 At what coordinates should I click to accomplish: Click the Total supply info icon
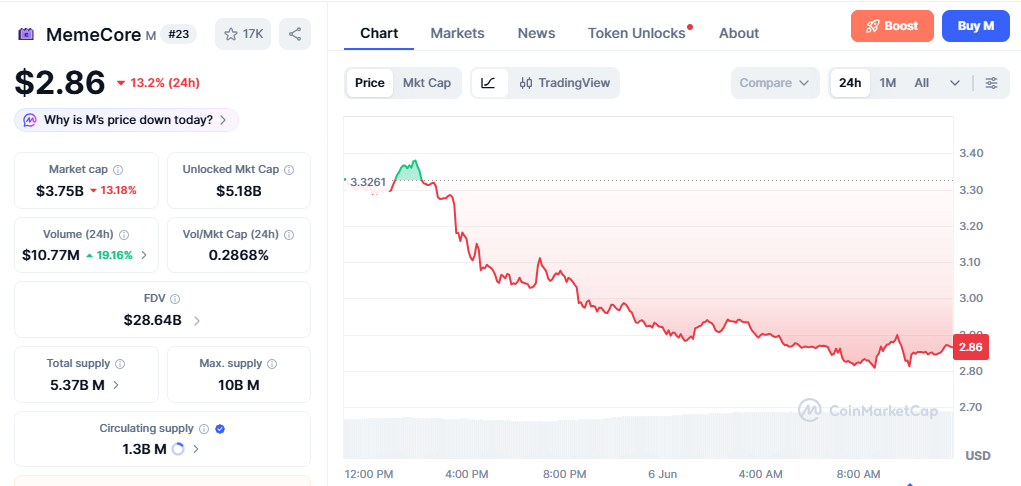click(120, 364)
